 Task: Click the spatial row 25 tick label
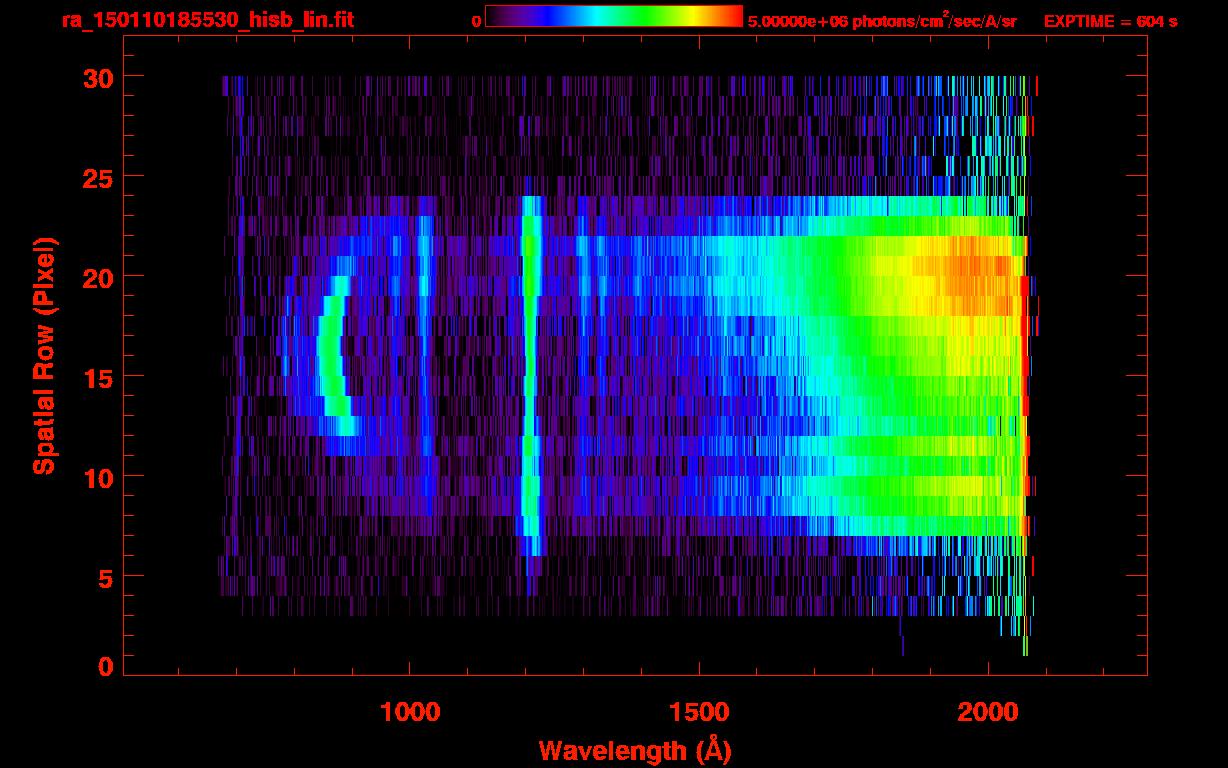[96, 177]
